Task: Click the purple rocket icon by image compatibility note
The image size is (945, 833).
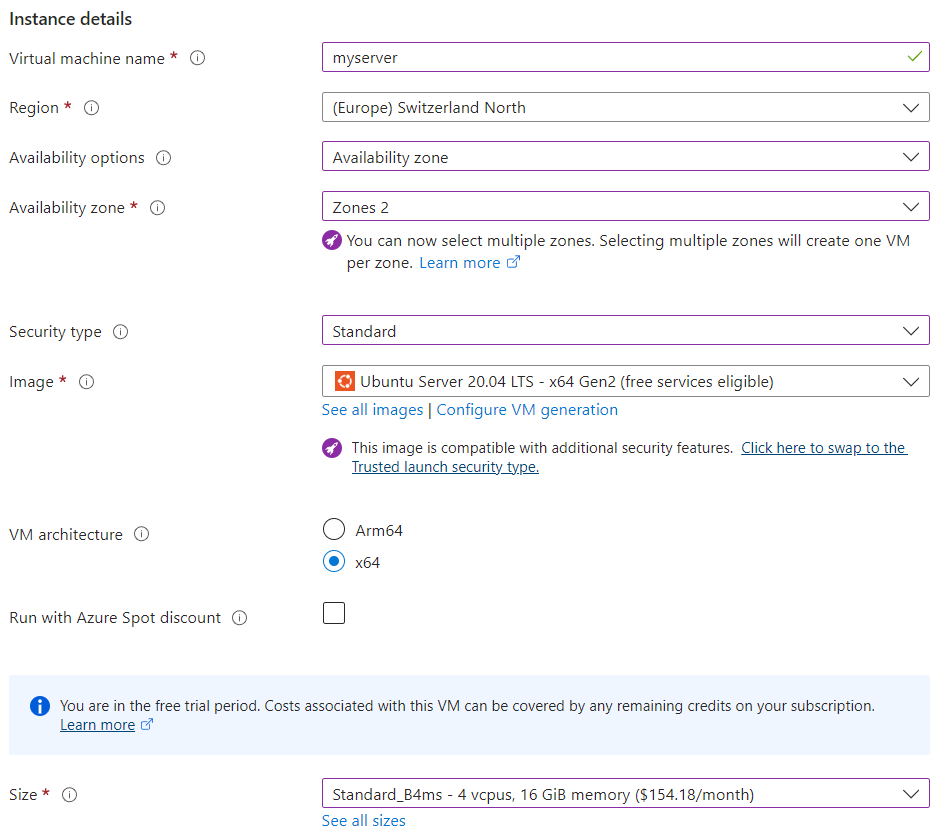Action: (x=331, y=448)
